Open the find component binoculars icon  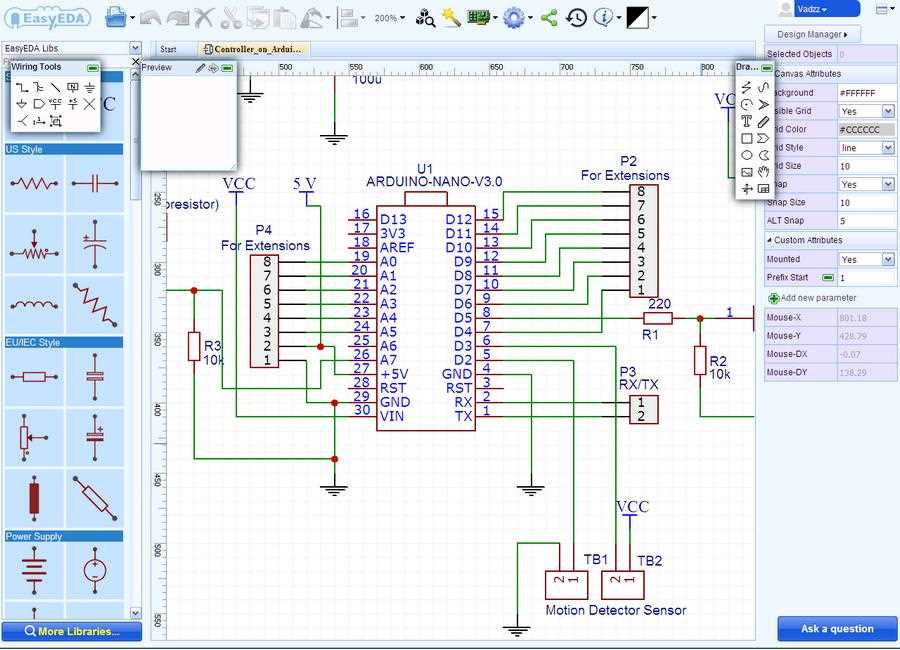425,18
